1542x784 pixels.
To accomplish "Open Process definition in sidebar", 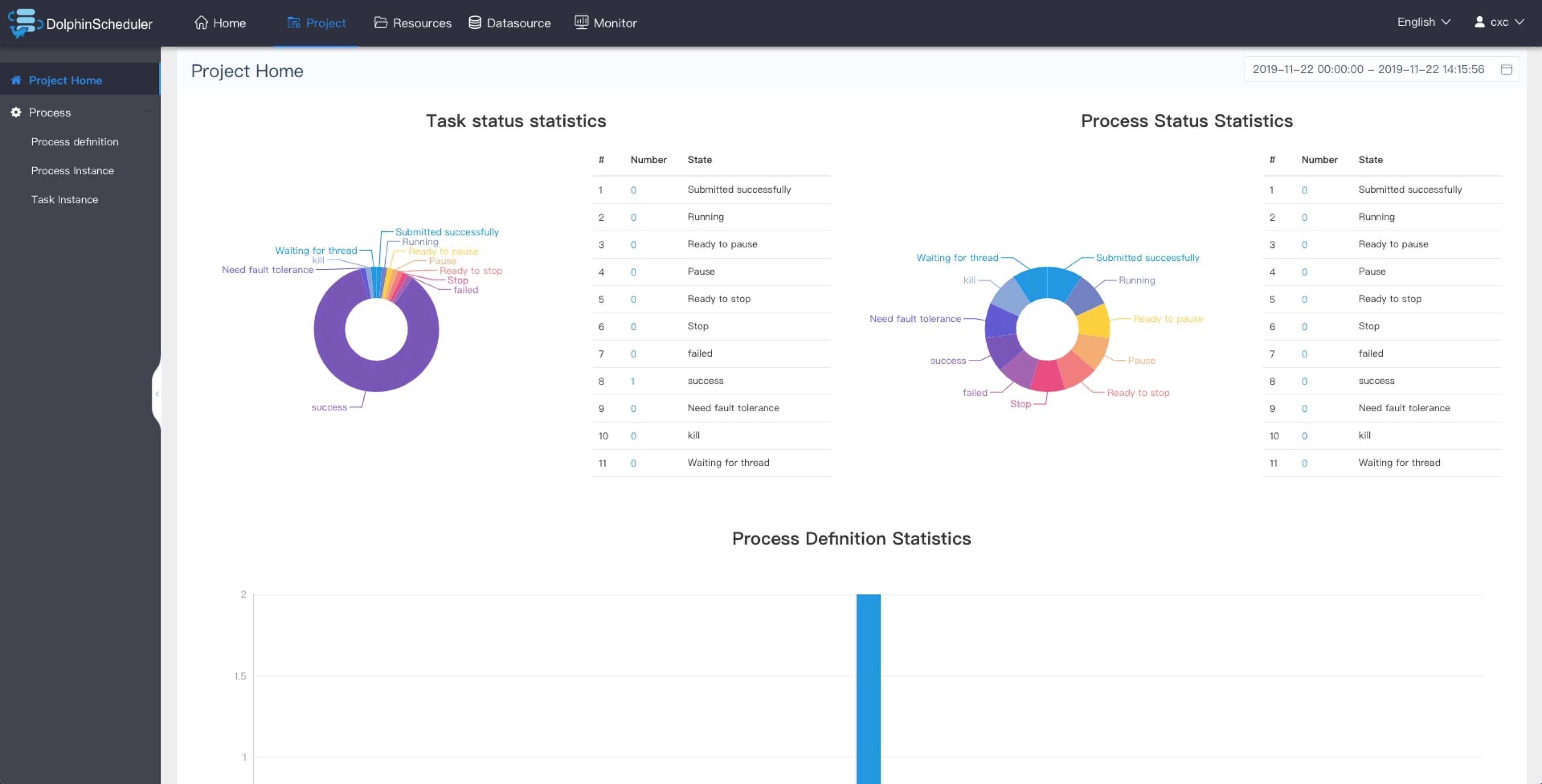I will tap(75, 142).
